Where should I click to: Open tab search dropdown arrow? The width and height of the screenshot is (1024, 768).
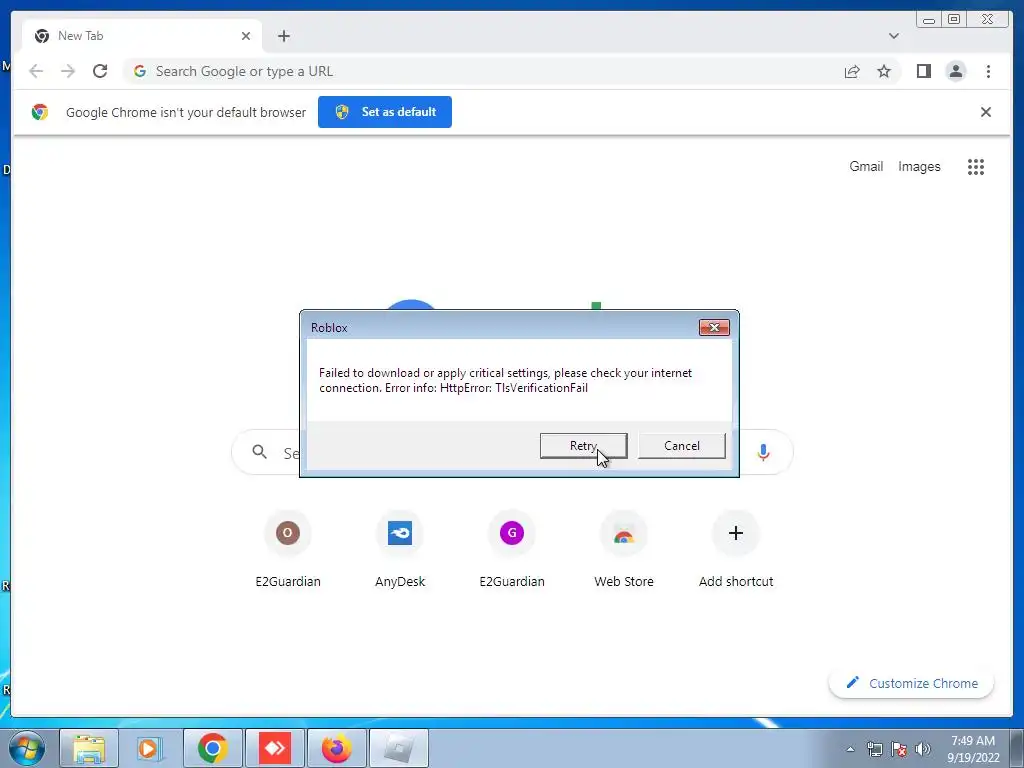coord(893,36)
